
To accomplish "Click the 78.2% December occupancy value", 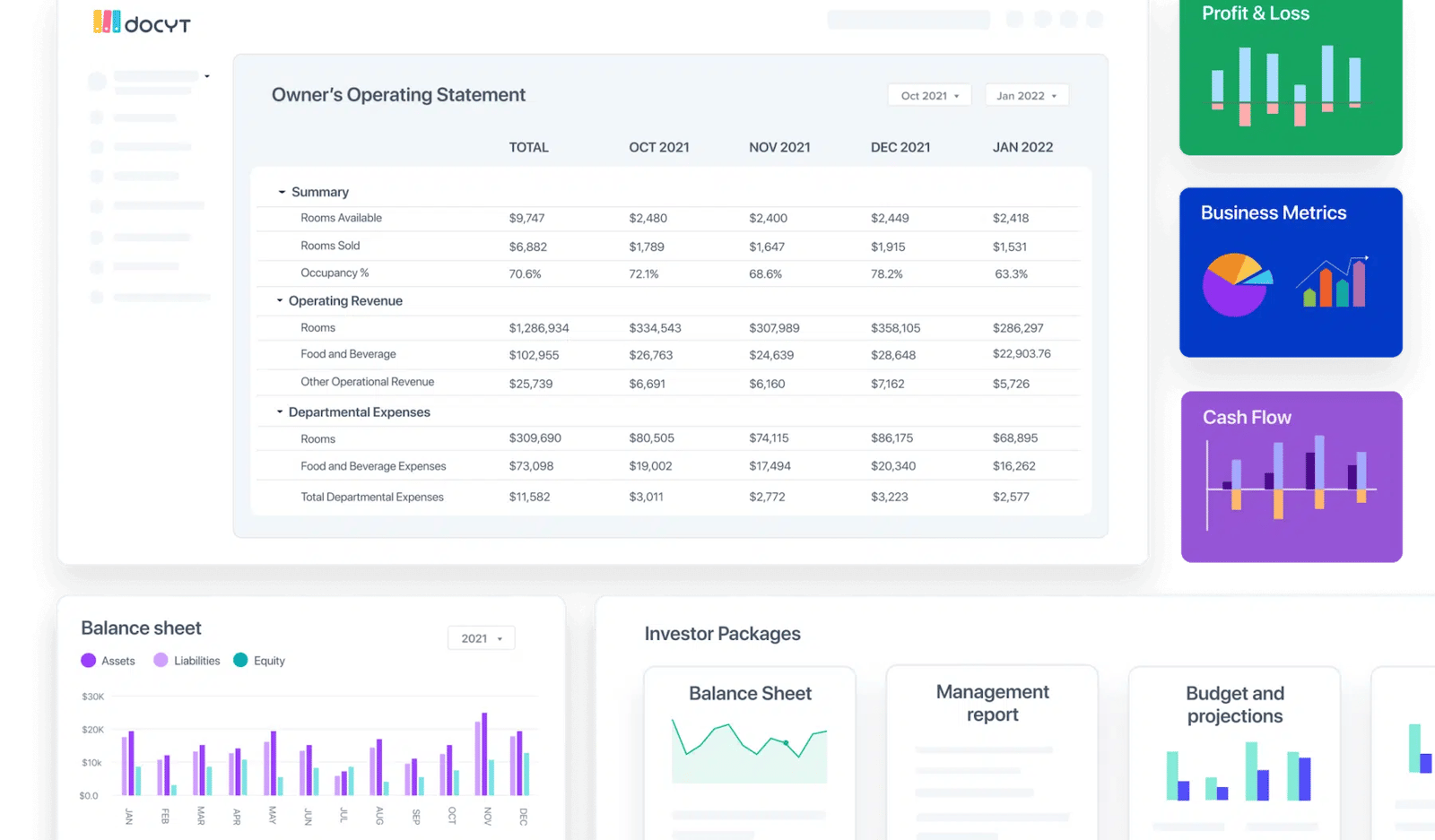I will click(887, 274).
